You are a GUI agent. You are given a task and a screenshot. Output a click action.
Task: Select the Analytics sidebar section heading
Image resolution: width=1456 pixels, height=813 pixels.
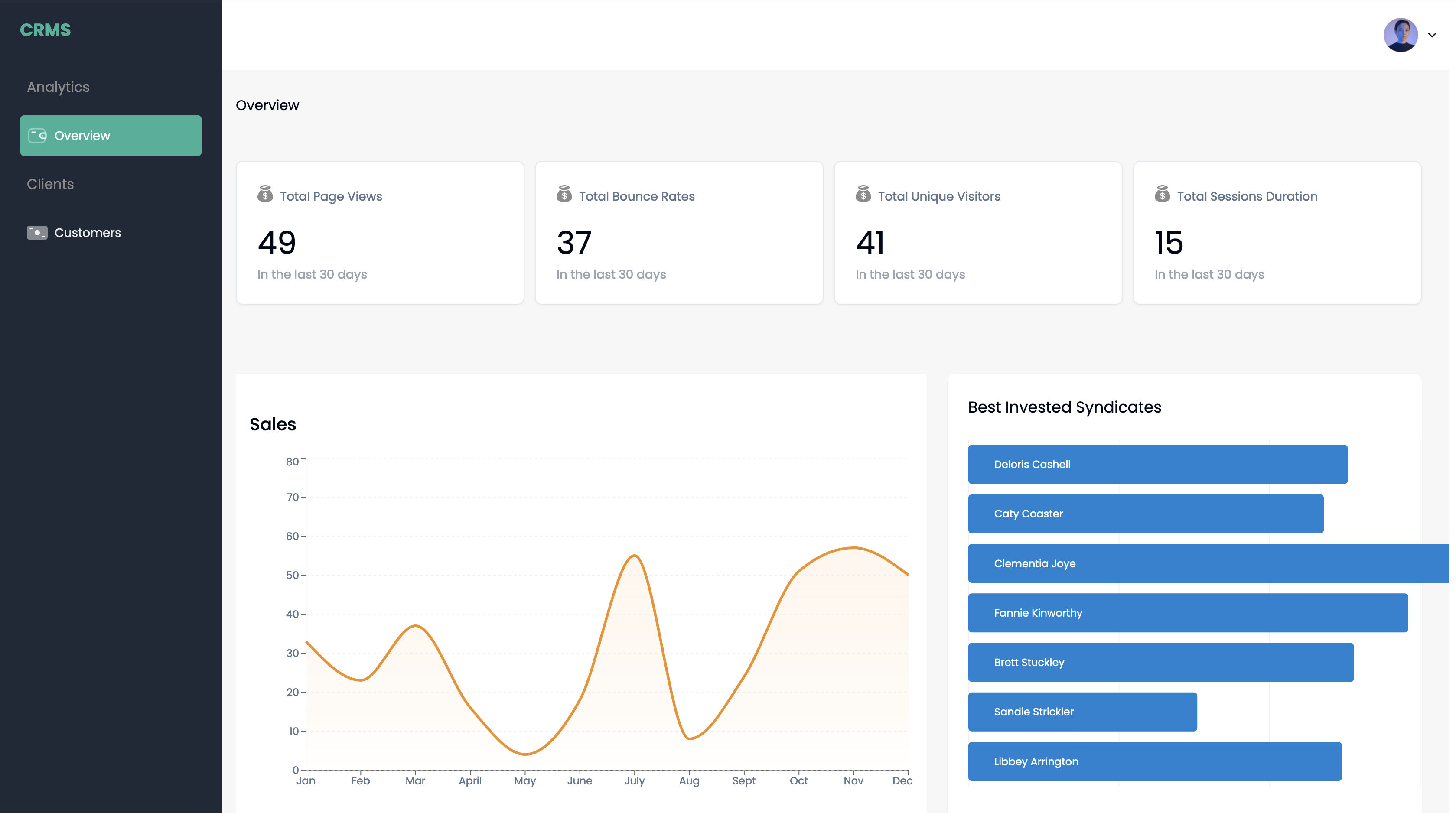coord(58,87)
